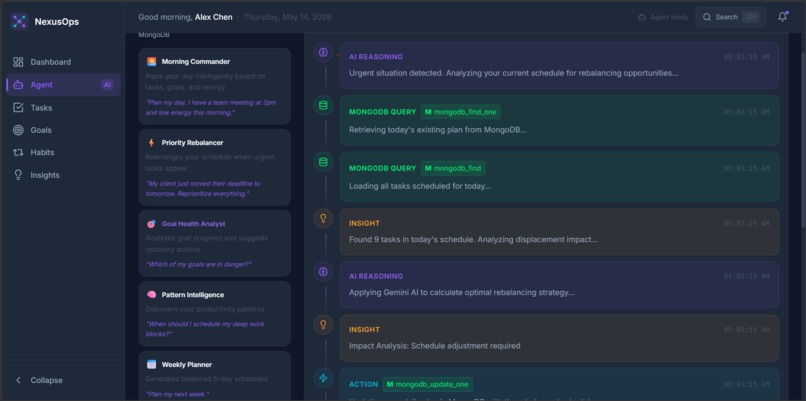Click the Collapse chevron arrow
806x401 pixels.
point(19,380)
